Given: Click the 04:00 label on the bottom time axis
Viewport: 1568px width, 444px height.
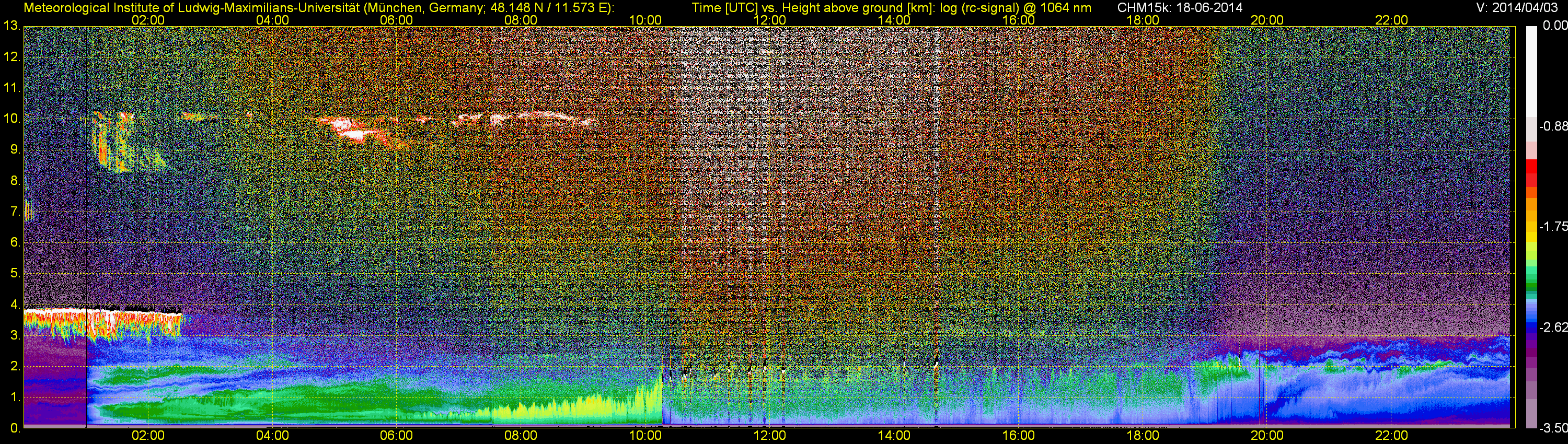Looking at the screenshot, I should click(272, 436).
